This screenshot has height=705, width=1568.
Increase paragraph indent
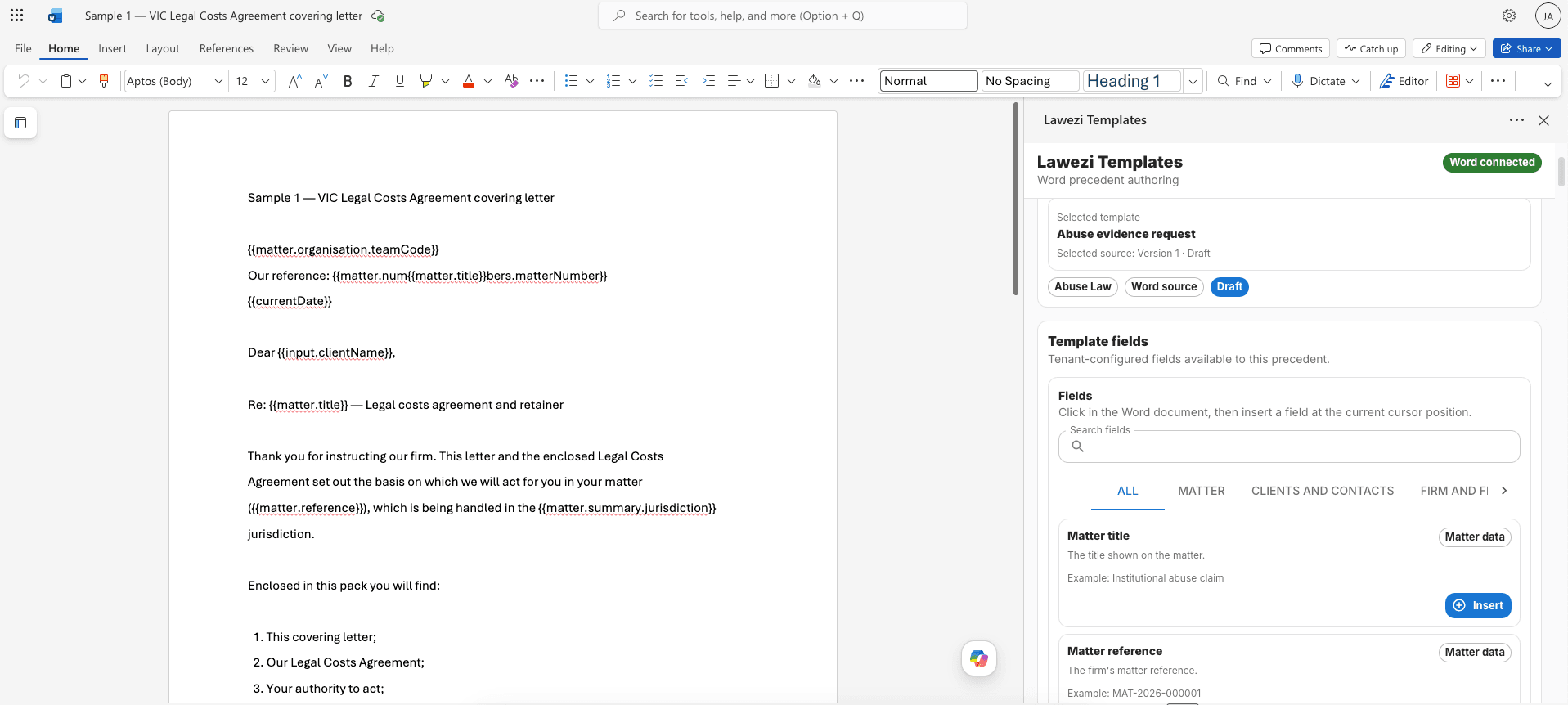pos(708,81)
